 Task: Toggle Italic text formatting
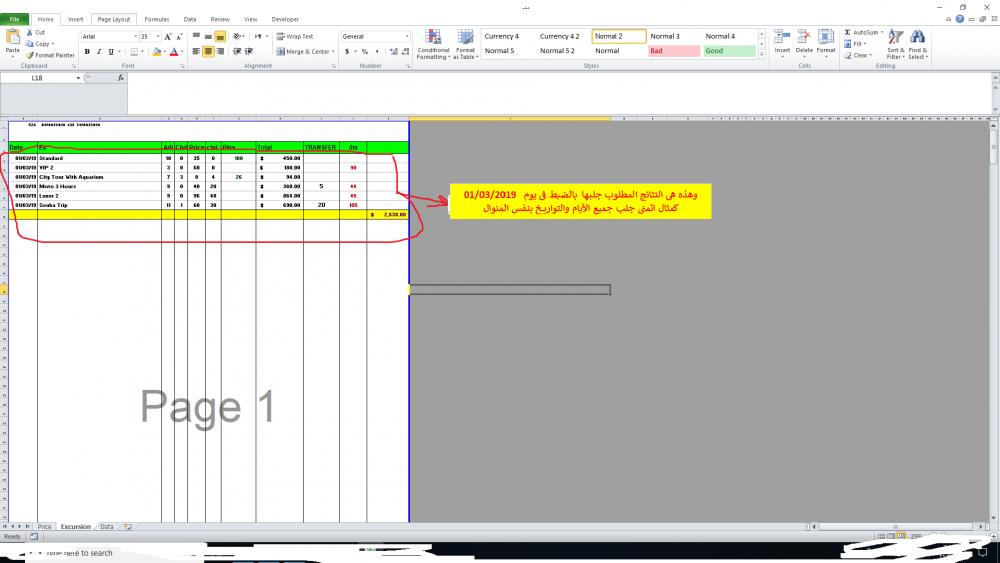click(x=100, y=51)
